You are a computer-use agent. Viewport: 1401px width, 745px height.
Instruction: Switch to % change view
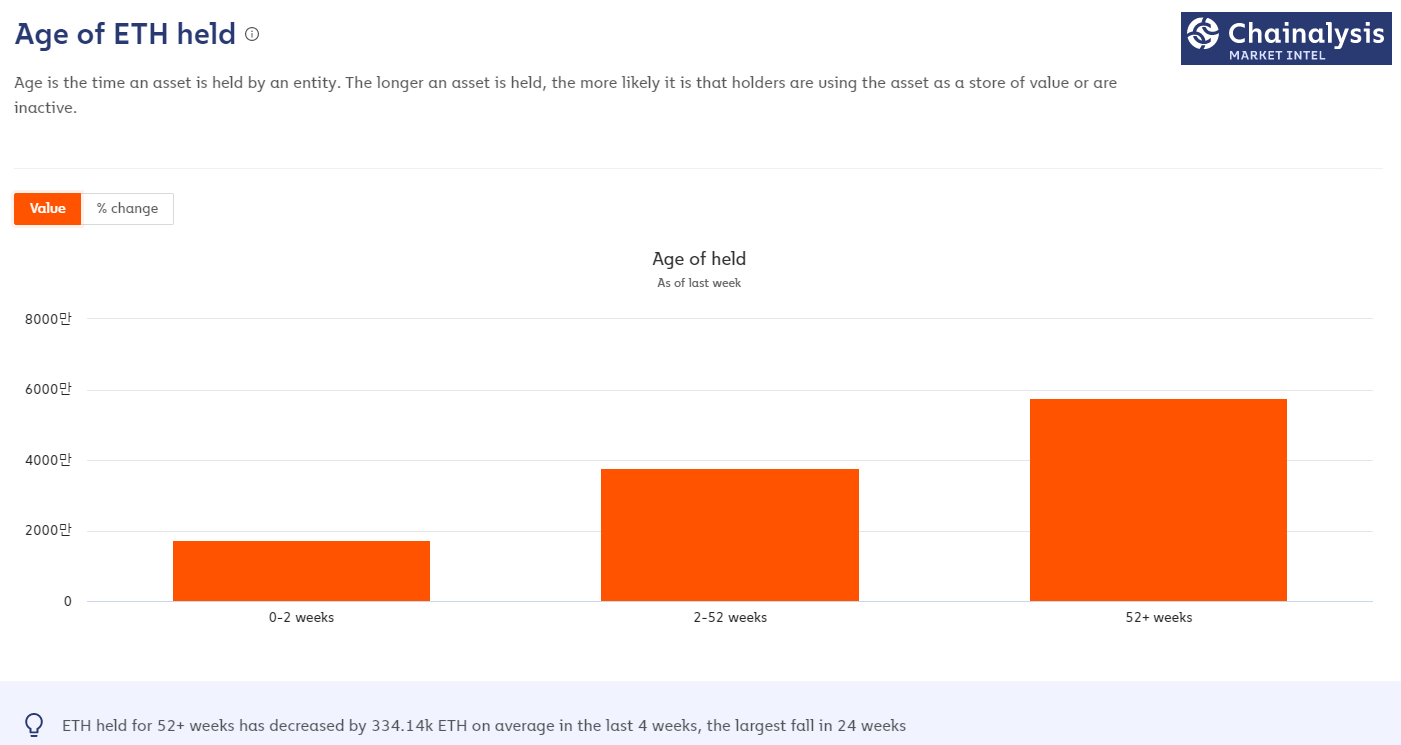[127, 209]
